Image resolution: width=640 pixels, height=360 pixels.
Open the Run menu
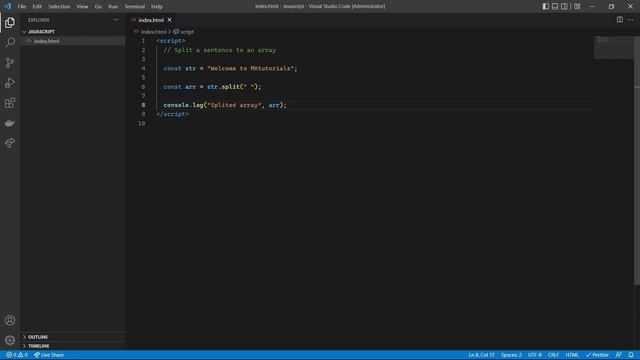(113, 7)
